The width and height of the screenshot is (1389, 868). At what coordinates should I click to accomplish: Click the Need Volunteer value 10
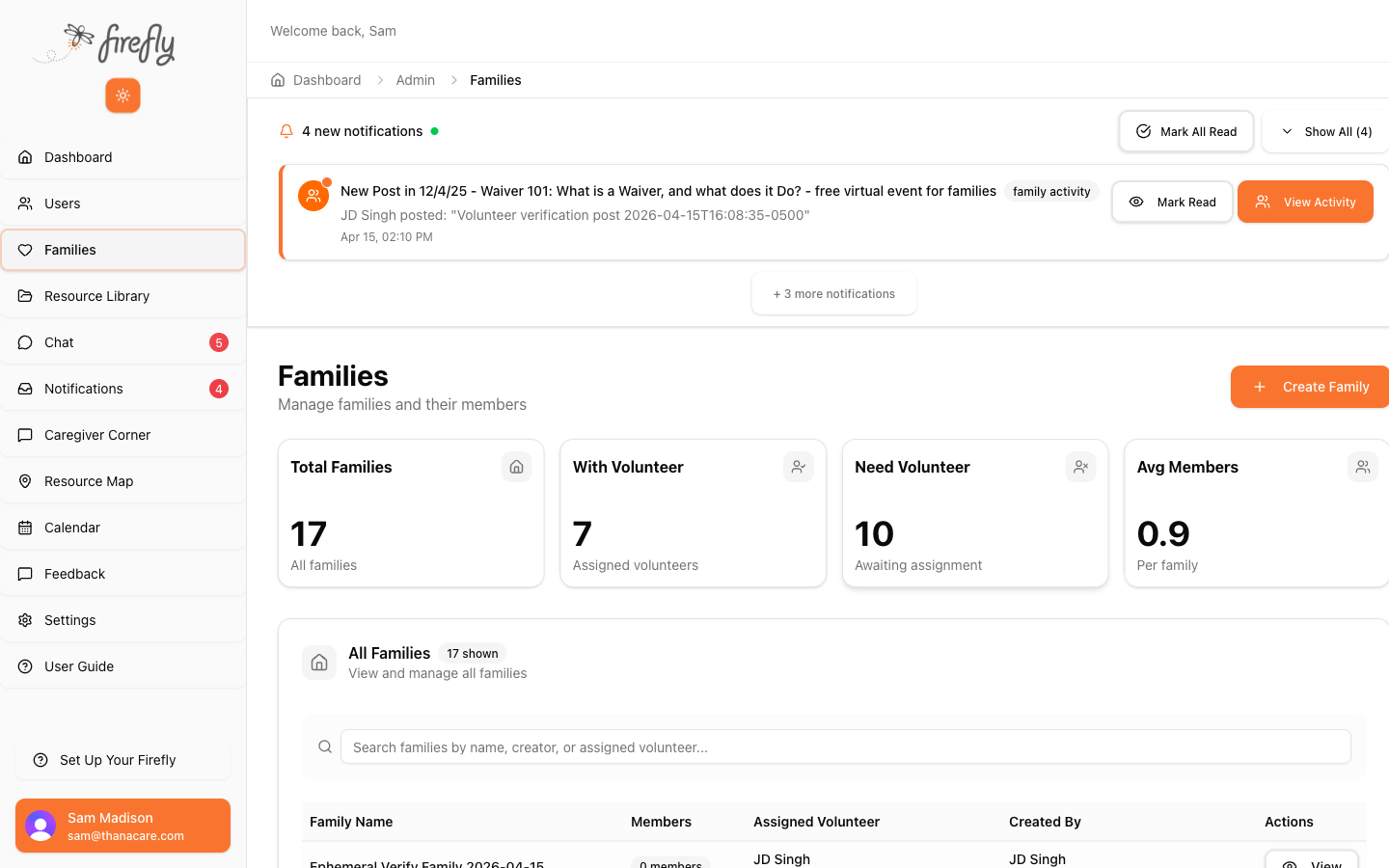(875, 533)
